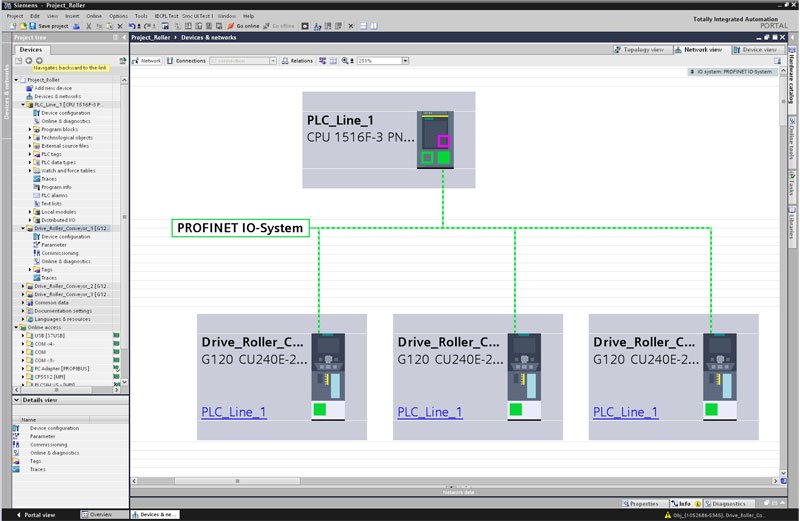This screenshot has width=800, height=521.
Task: Open the Options menu
Action: [x=118, y=16]
